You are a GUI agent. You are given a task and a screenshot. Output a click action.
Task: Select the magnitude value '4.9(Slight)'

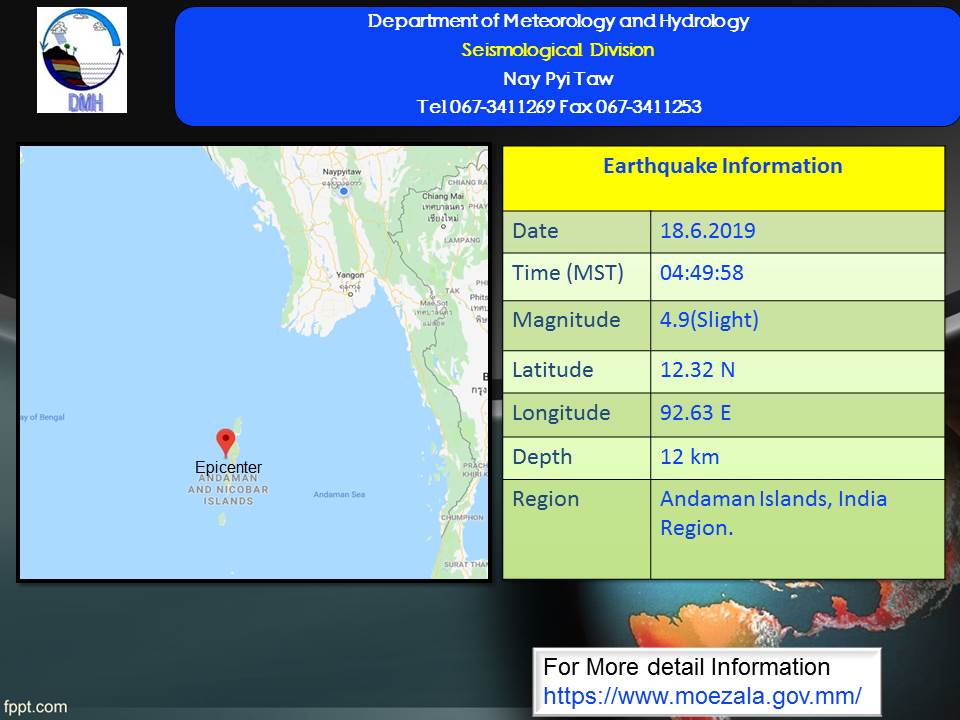click(710, 320)
